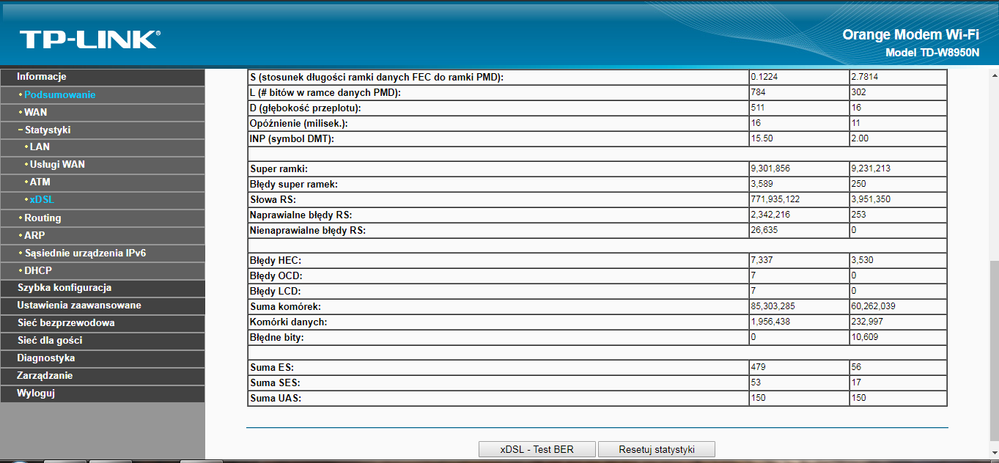Open Usługi WAN statistics

57,164
